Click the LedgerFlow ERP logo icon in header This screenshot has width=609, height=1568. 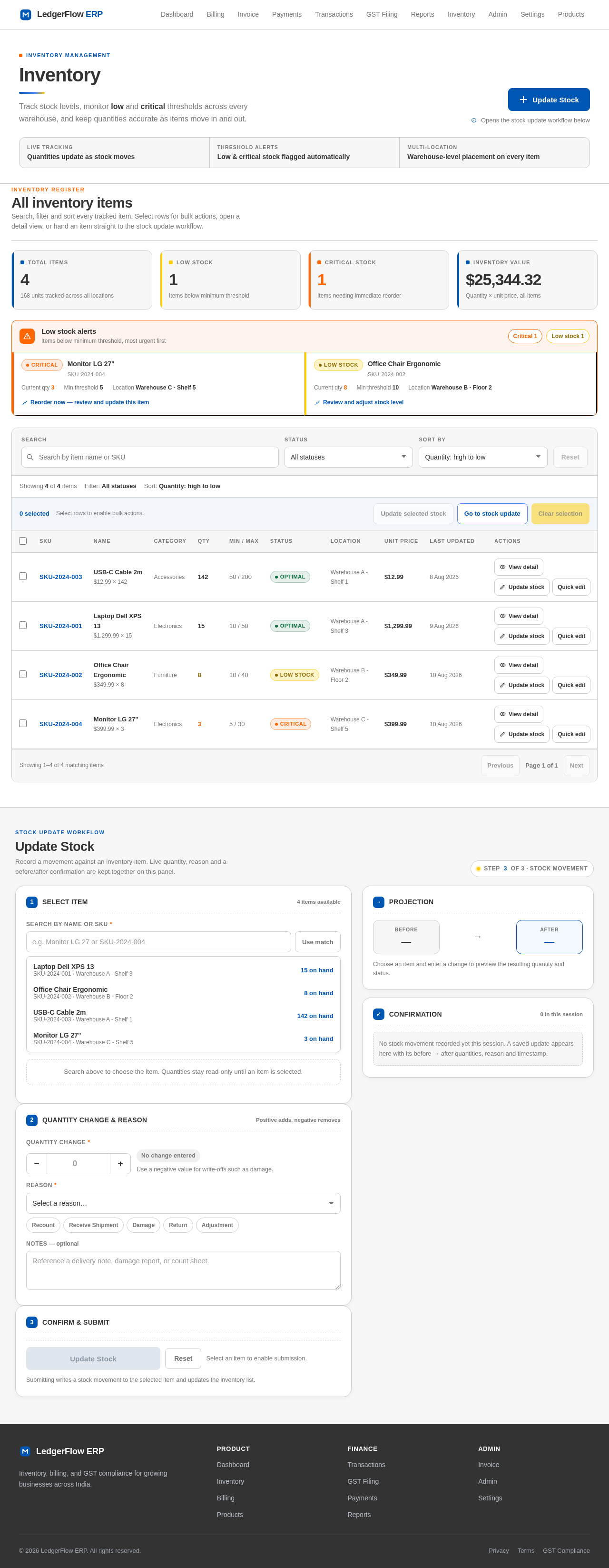click(26, 15)
